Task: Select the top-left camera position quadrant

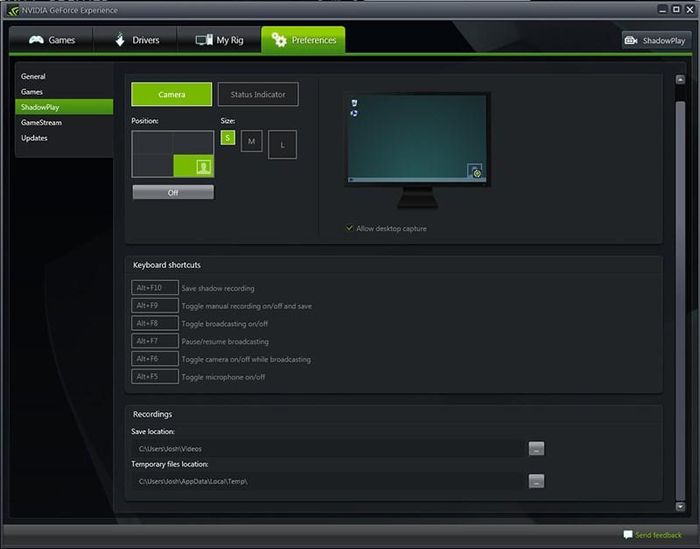Action: [x=153, y=143]
